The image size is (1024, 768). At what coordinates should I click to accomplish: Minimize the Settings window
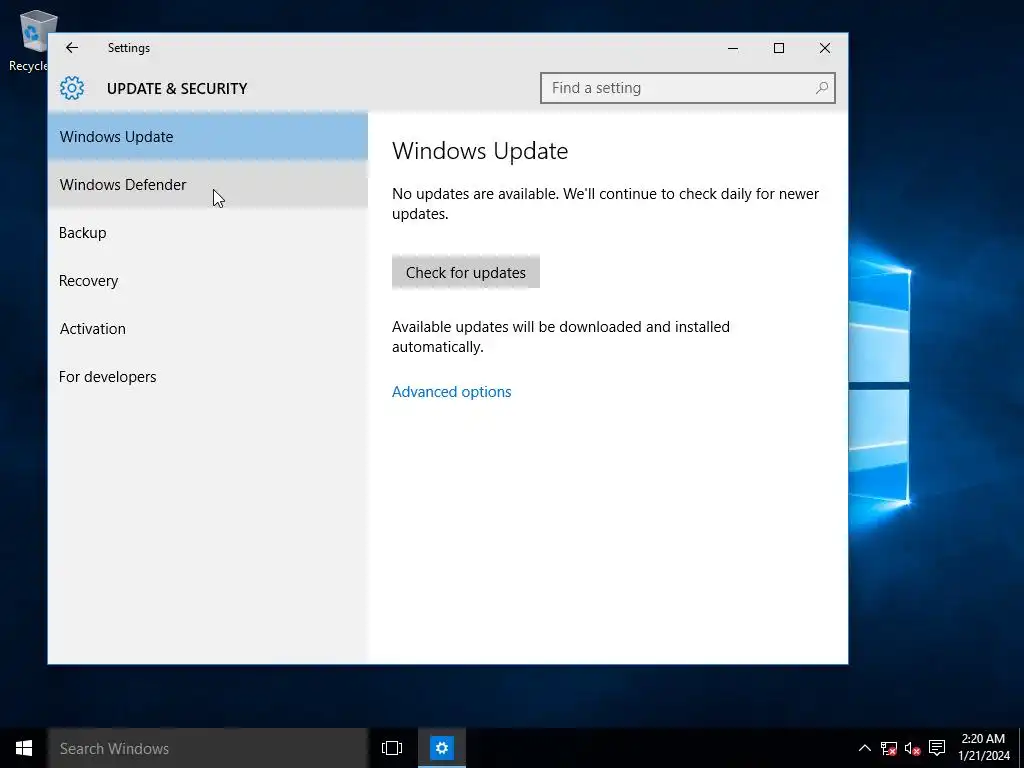(733, 48)
